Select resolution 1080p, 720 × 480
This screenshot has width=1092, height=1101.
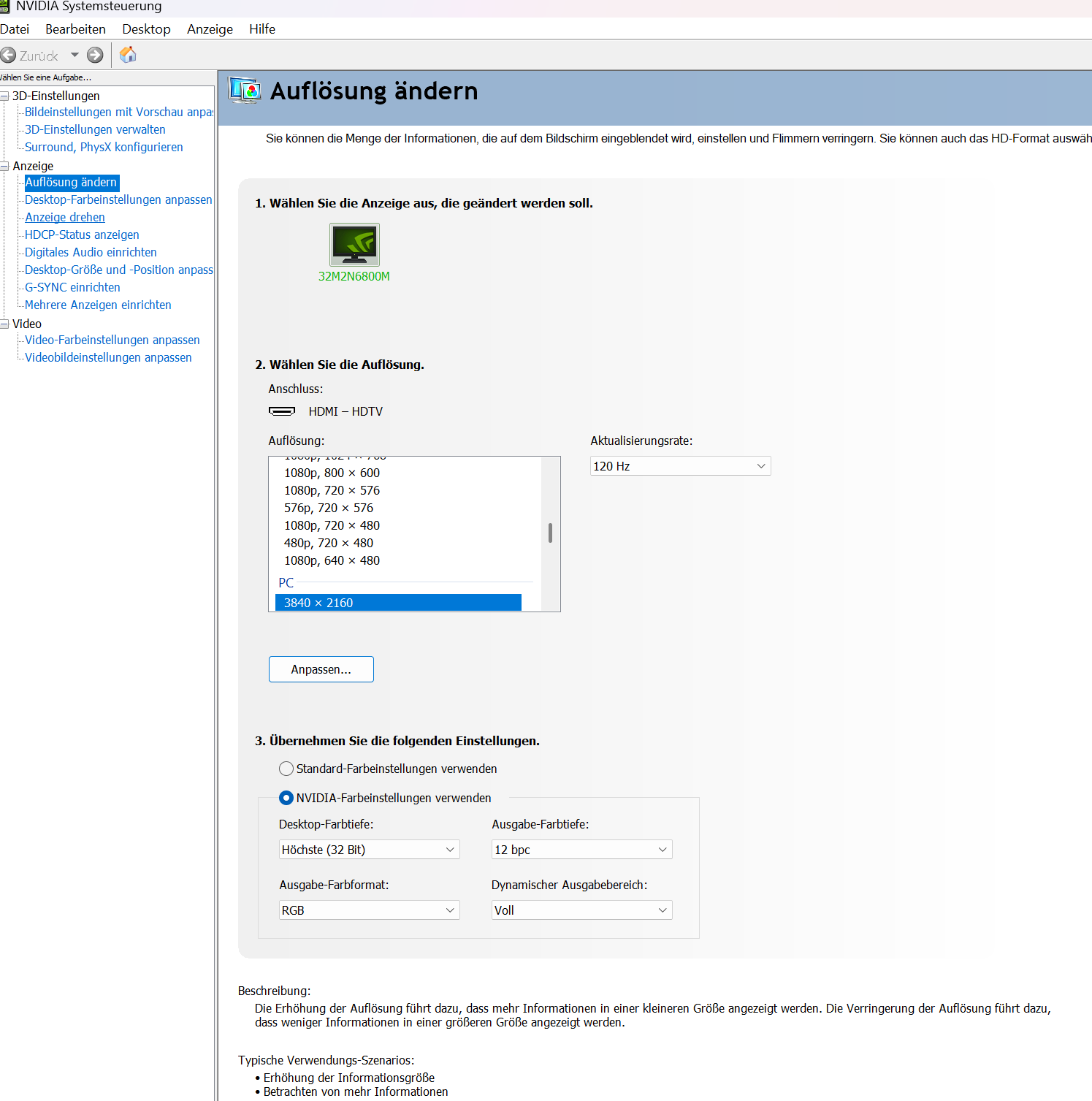click(x=332, y=525)
